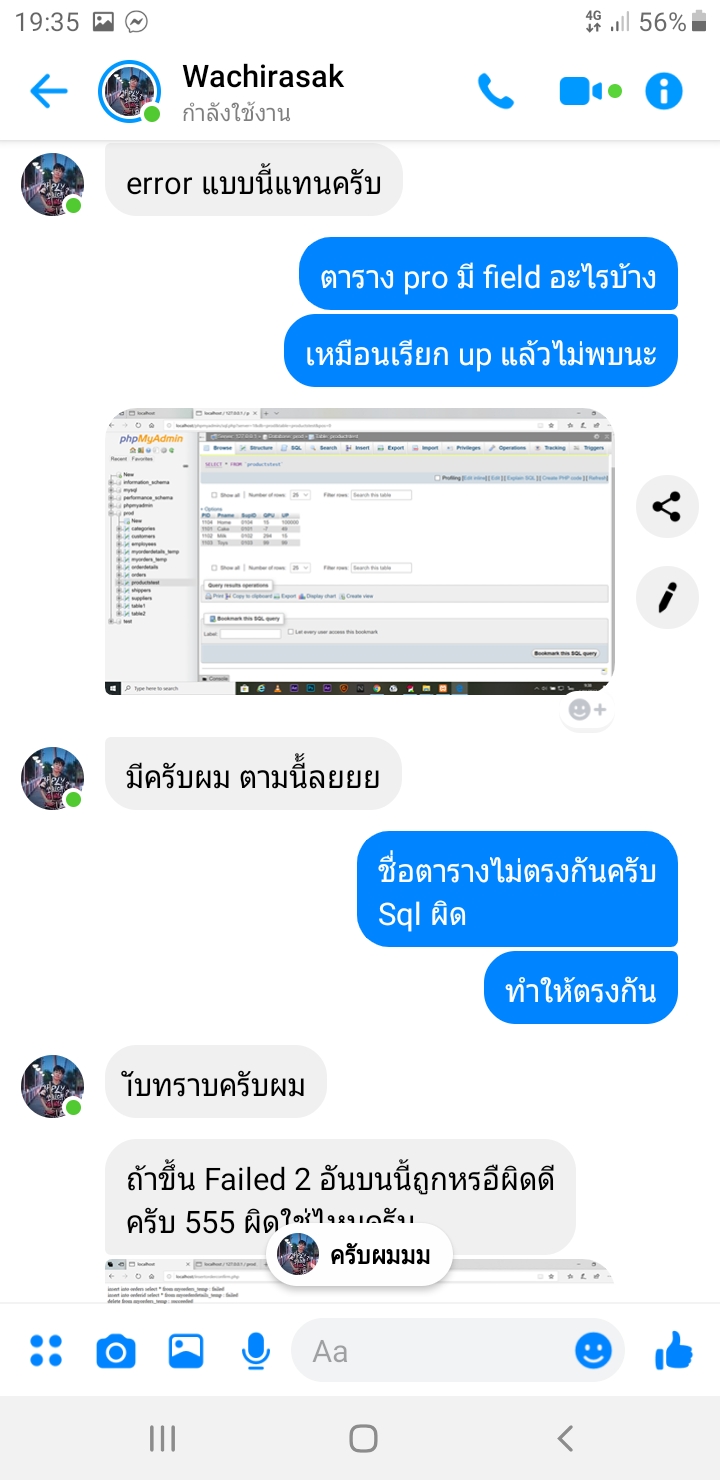Edit the phpMyAdmin image with pencil icon

(667, 598)
